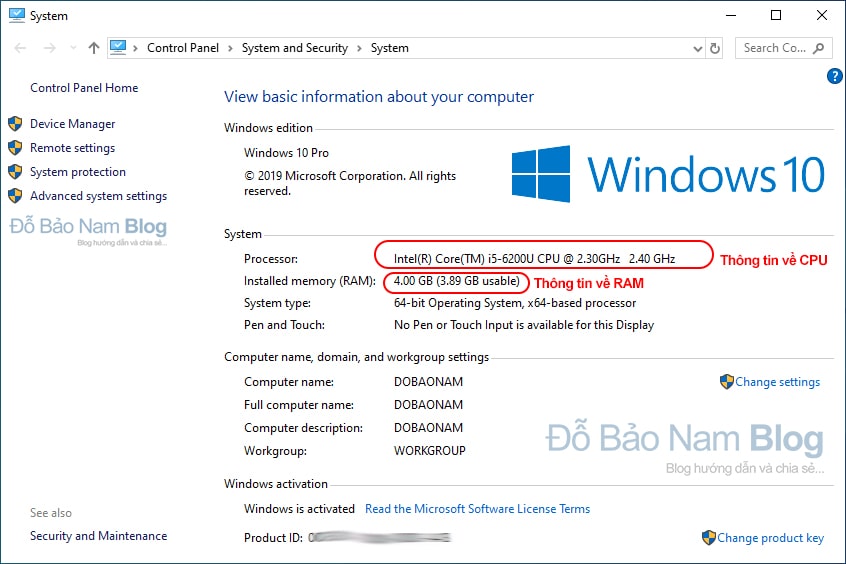Select the 64-bit Operating System text
This screenshot has width=846, height=564.
[x=515, y=303]
